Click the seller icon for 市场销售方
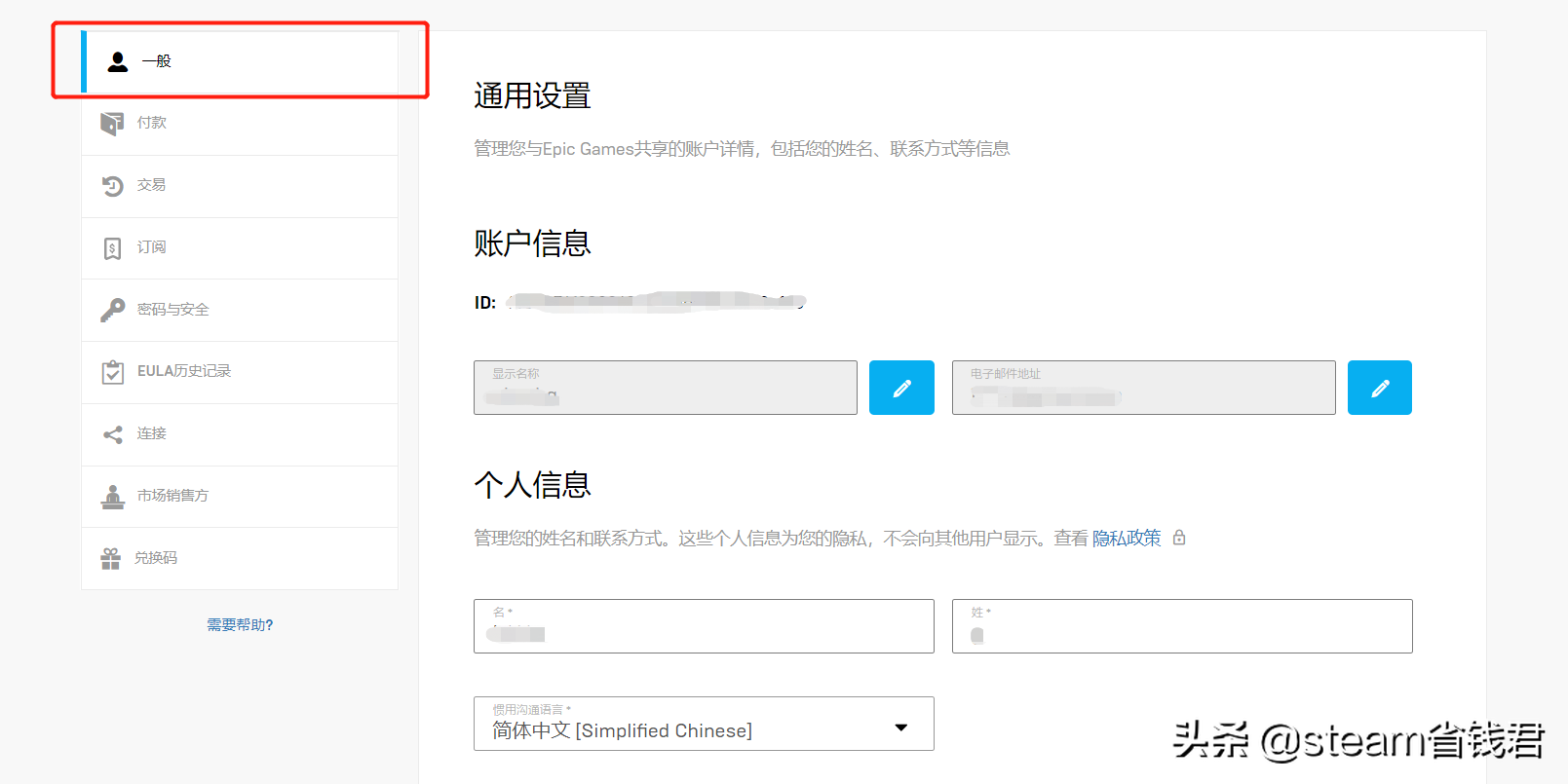 (112, 497)
